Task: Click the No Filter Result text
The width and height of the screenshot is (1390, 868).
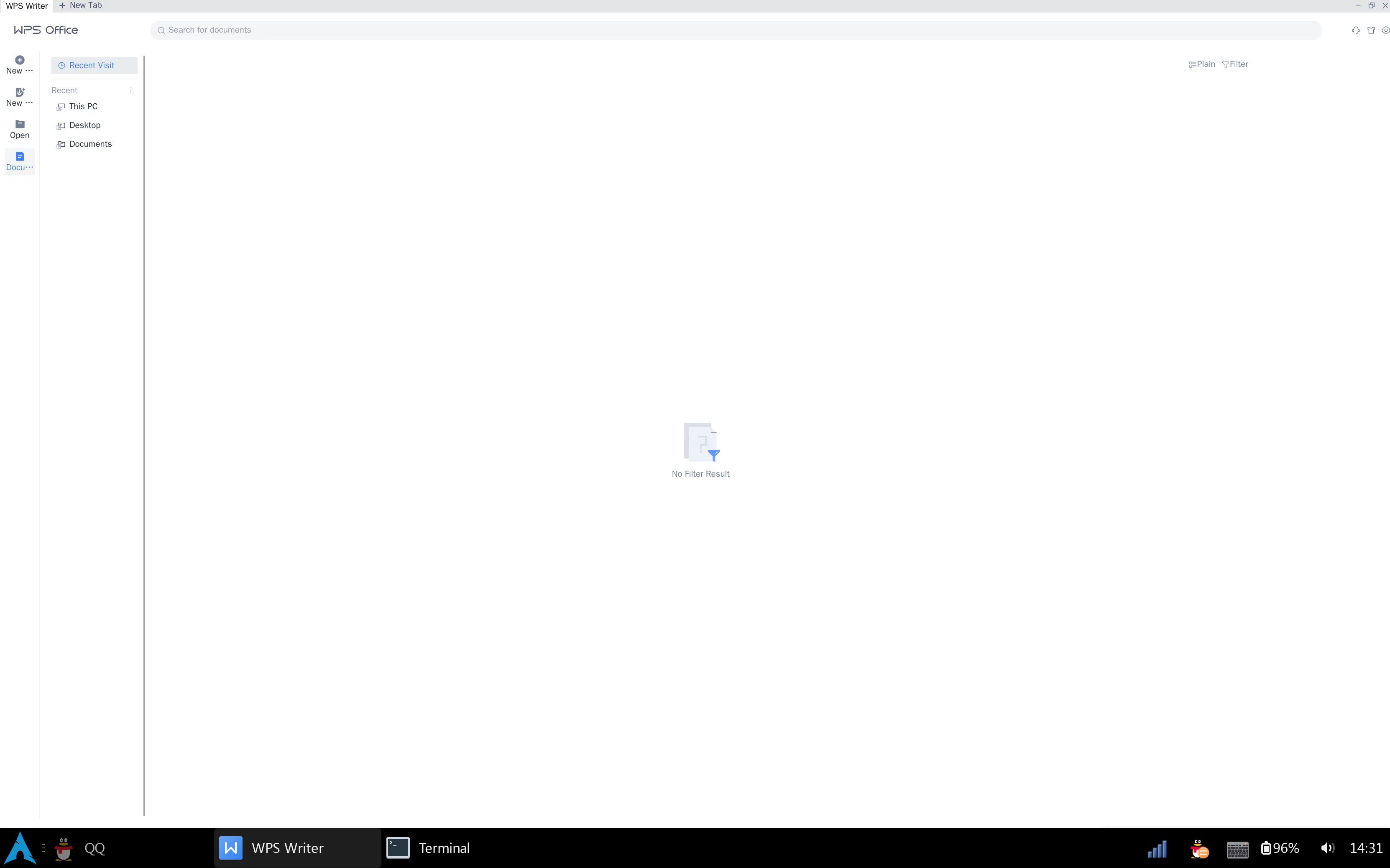Action: click(700, 474)
